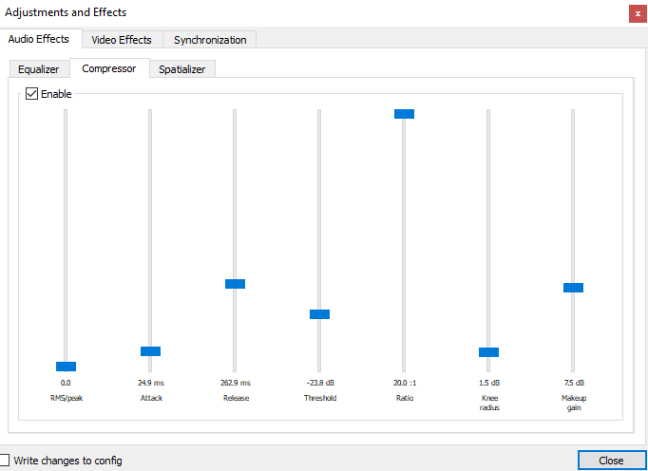Click the top of the Attack slider track

tap(150, 114)
